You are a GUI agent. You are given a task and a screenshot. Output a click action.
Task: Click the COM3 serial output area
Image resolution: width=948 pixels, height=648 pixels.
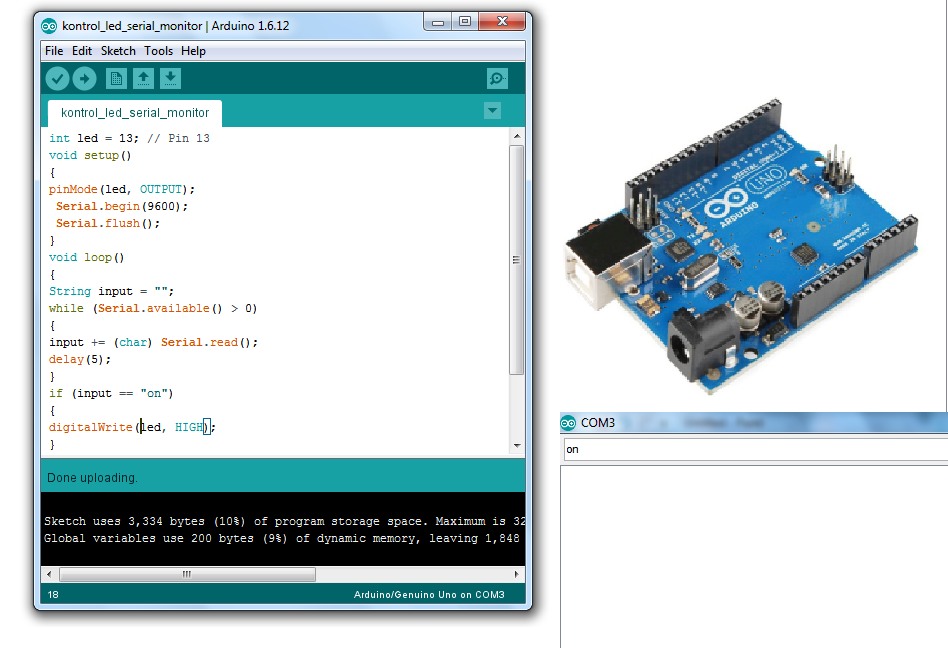pos(755,557)
